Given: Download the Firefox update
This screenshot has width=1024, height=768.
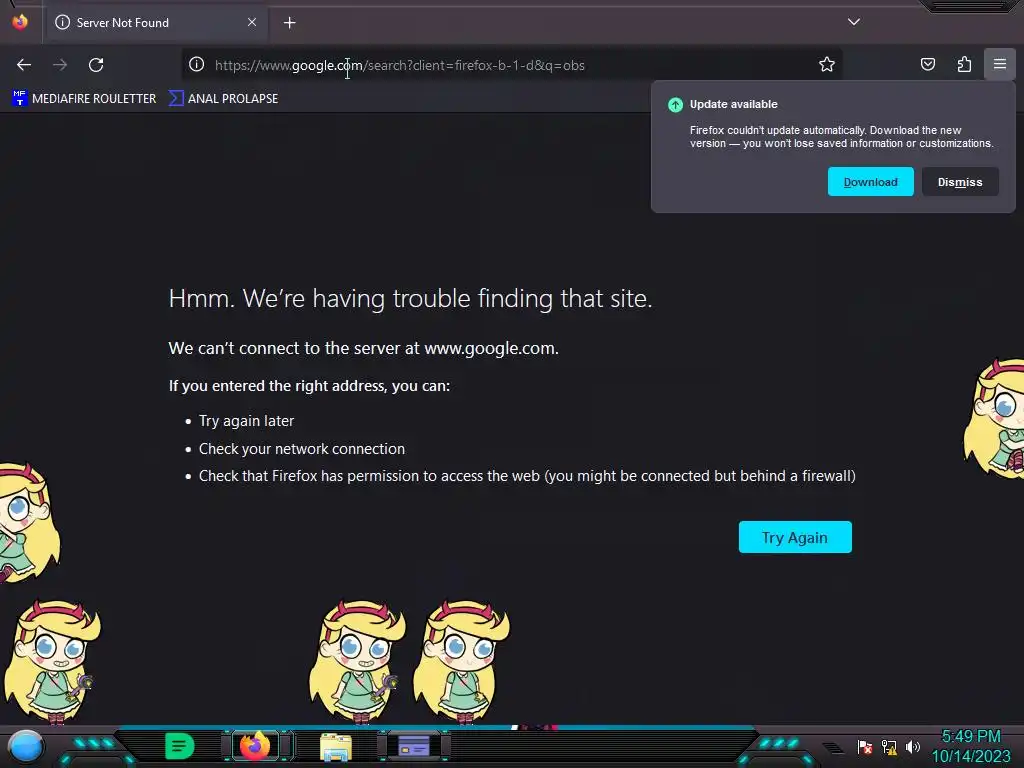Looking at the screenshot, I should (x=871, y=182).
